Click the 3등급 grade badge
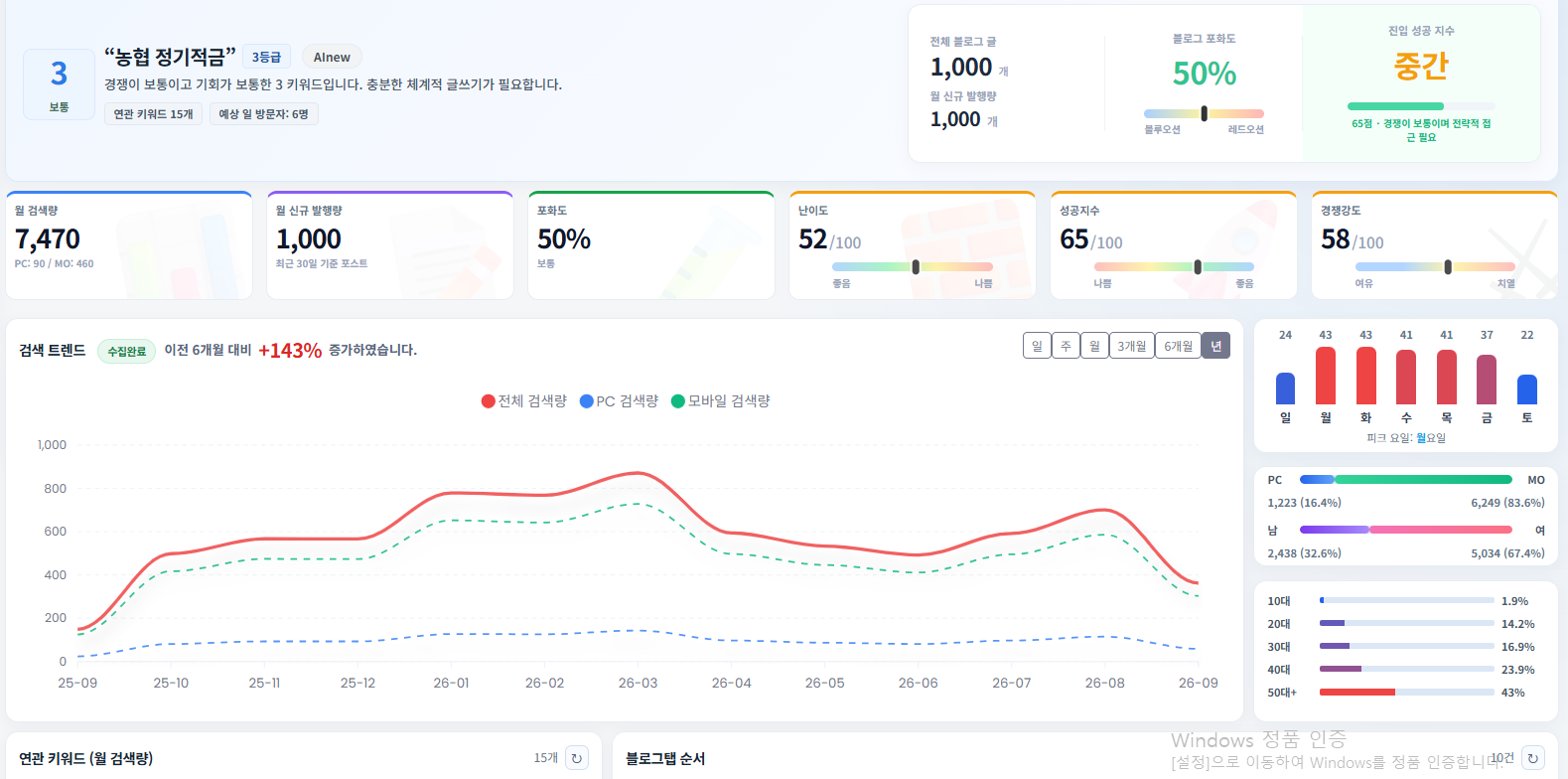Viewport: 1568px width, 779px height. (266, 58)
